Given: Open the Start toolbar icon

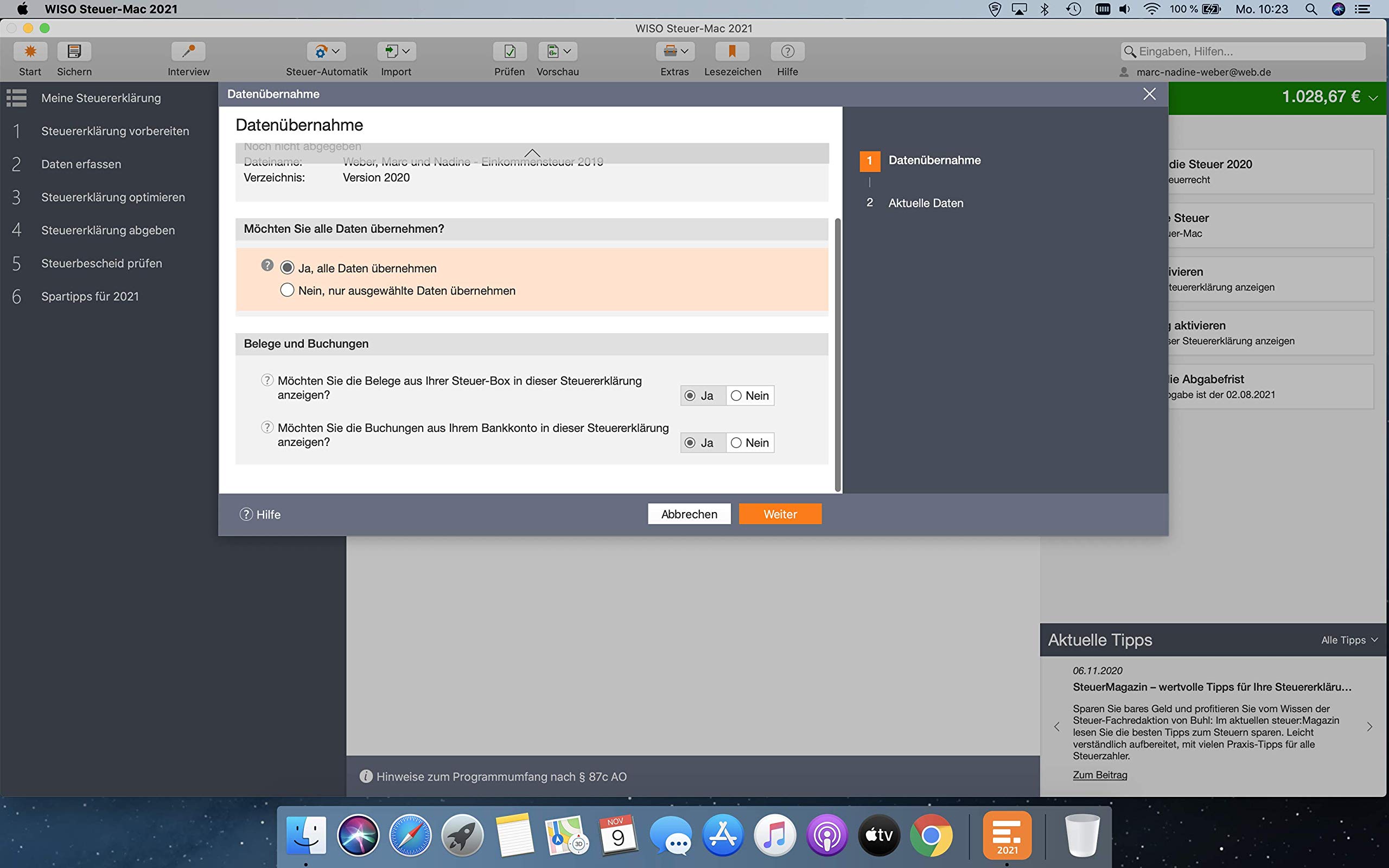Looking at the screenshot, I should 30,52.
